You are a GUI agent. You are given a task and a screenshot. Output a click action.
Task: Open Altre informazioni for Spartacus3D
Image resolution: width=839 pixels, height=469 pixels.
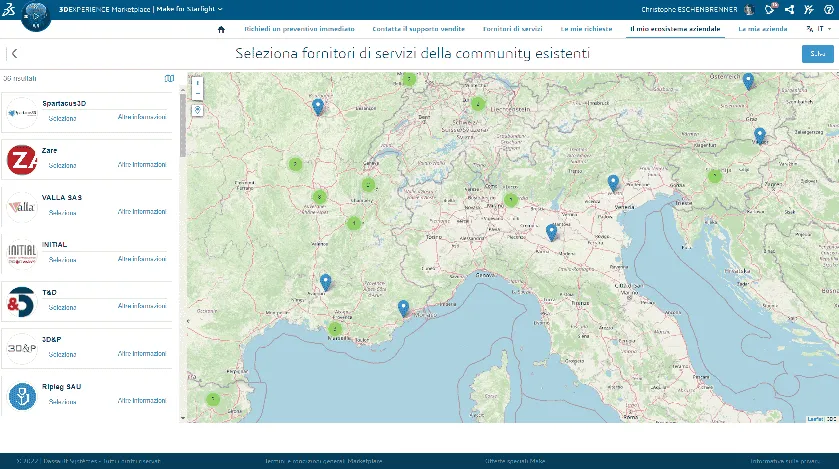click(142, 117)
